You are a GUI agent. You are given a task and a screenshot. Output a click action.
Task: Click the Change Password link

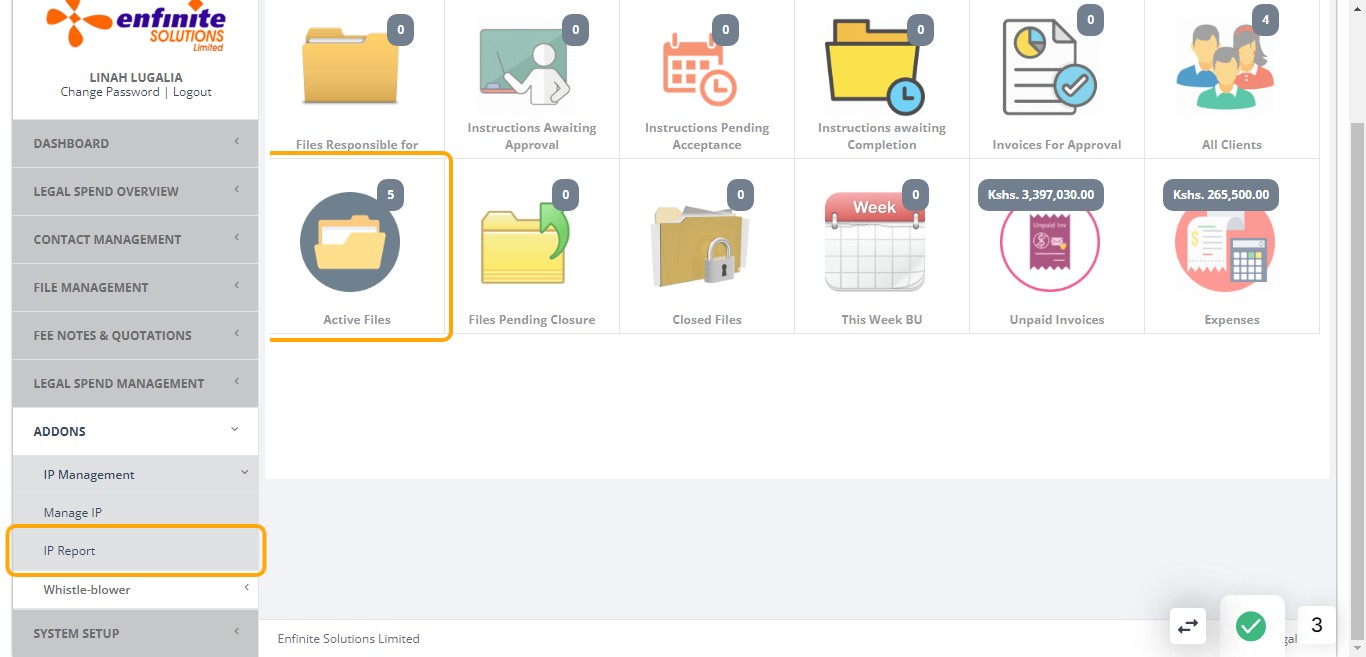[110, 92]
